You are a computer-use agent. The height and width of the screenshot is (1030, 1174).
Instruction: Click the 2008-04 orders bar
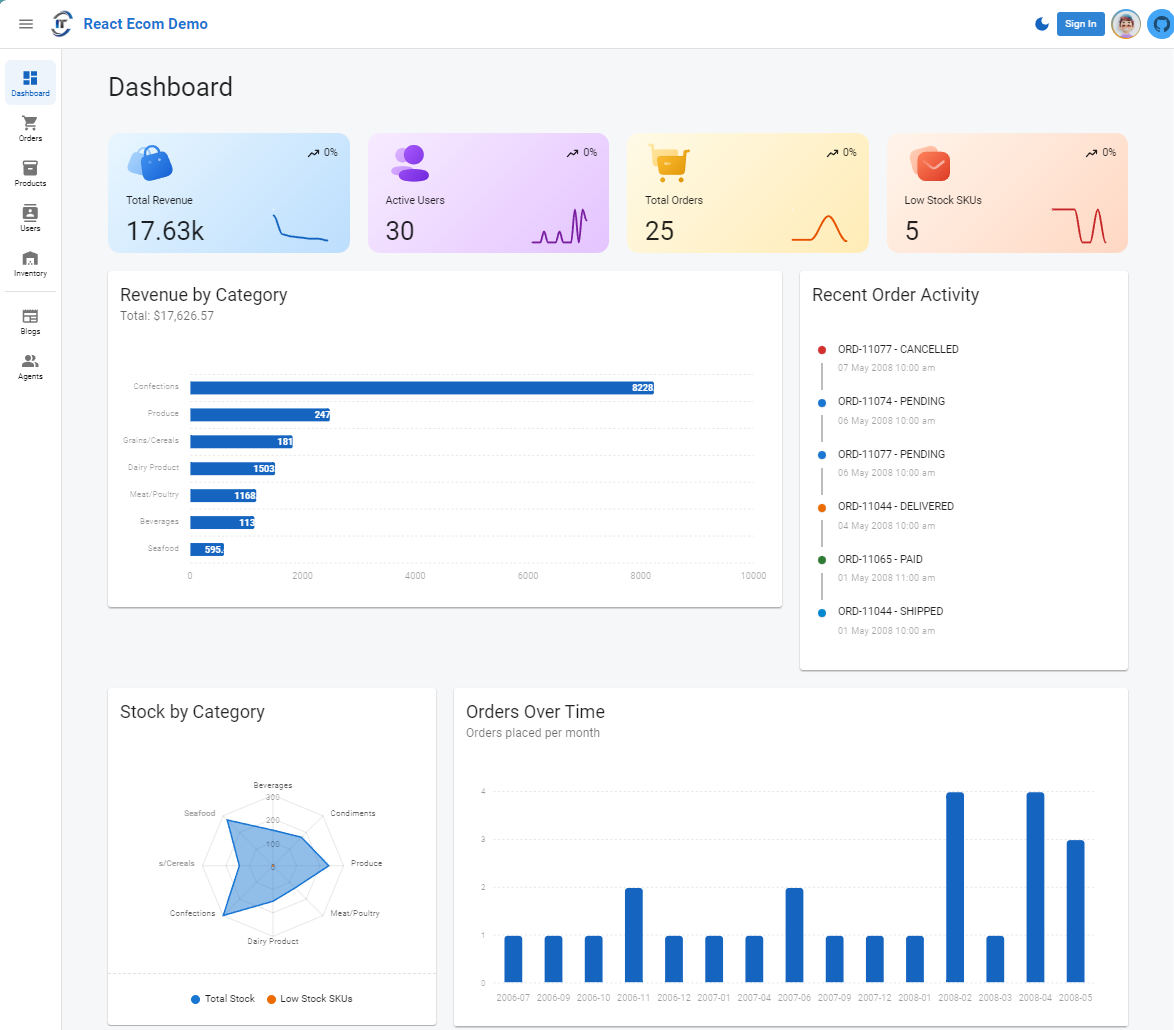point(1035,887)
